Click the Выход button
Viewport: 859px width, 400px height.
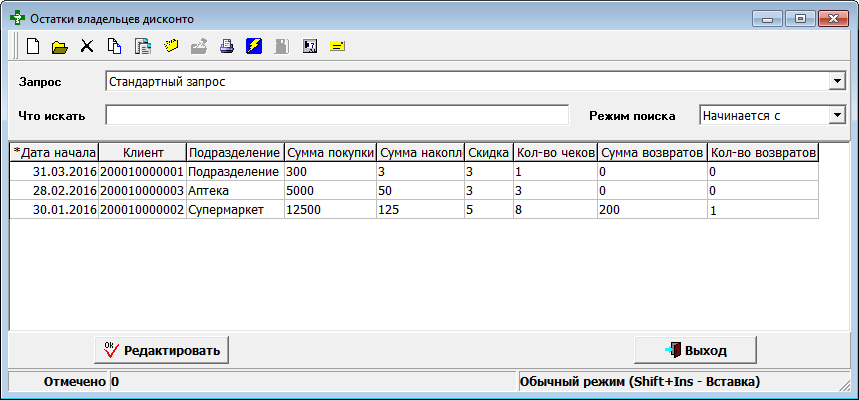pos(696,350)
